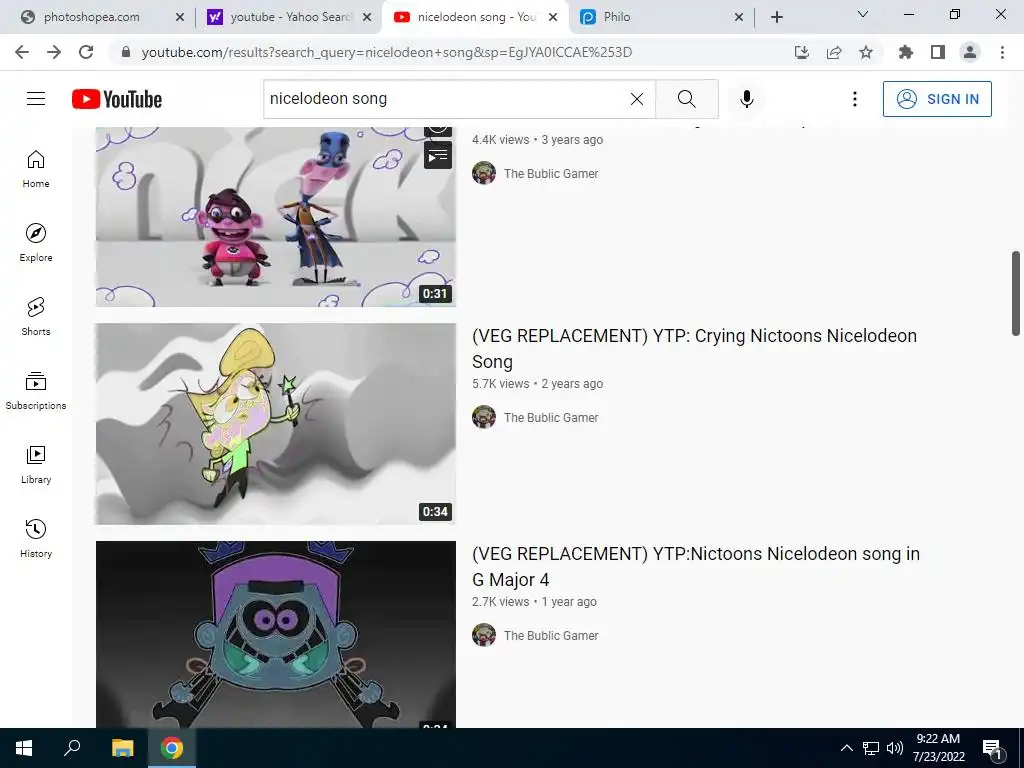This screenshot has width=1024, height=768.
Task: Open a new browser tab
Action: [776, 17]
